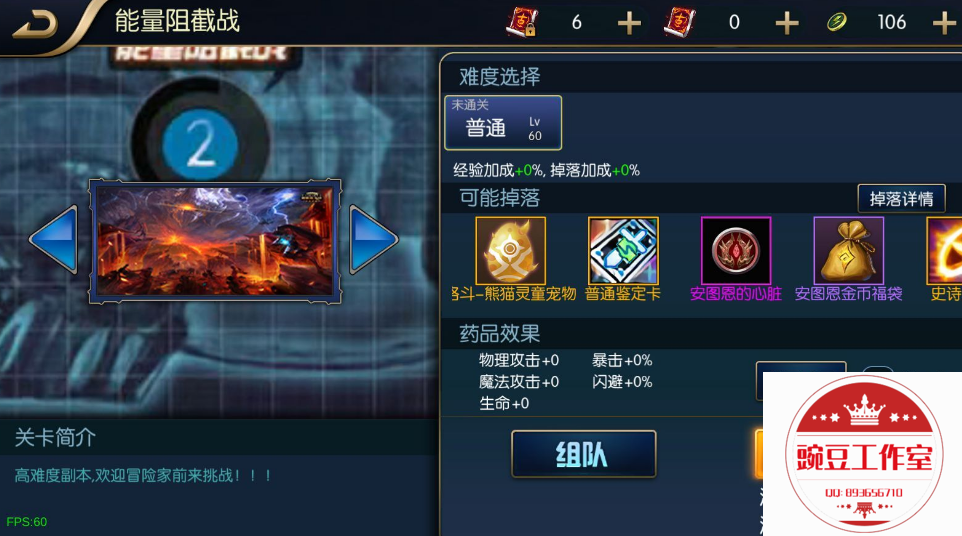Viewport: 962px width, 536px height.
Task: Add more locked red ticket items
Action: [x=629, y=23]
